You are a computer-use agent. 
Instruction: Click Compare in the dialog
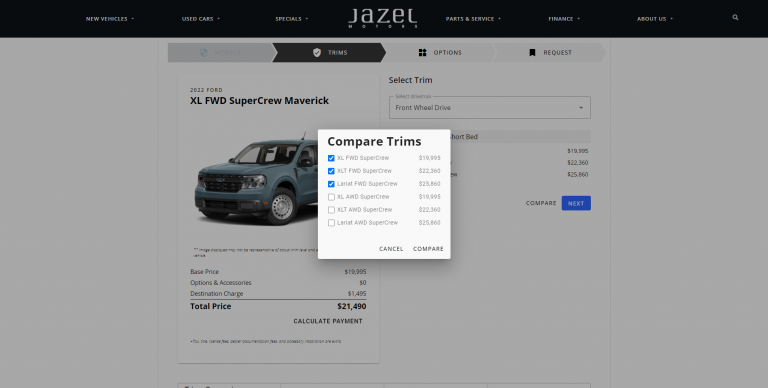[428, 249]
